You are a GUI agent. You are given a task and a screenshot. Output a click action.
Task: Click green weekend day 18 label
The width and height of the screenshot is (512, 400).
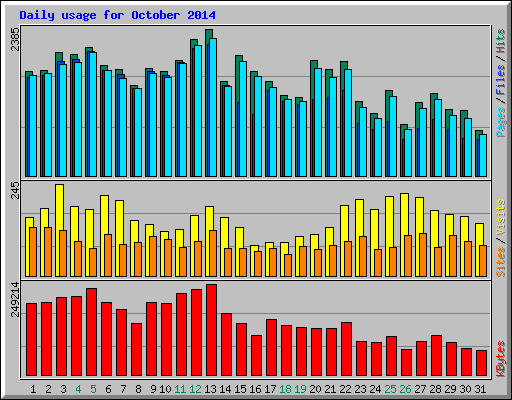[285, 389]
